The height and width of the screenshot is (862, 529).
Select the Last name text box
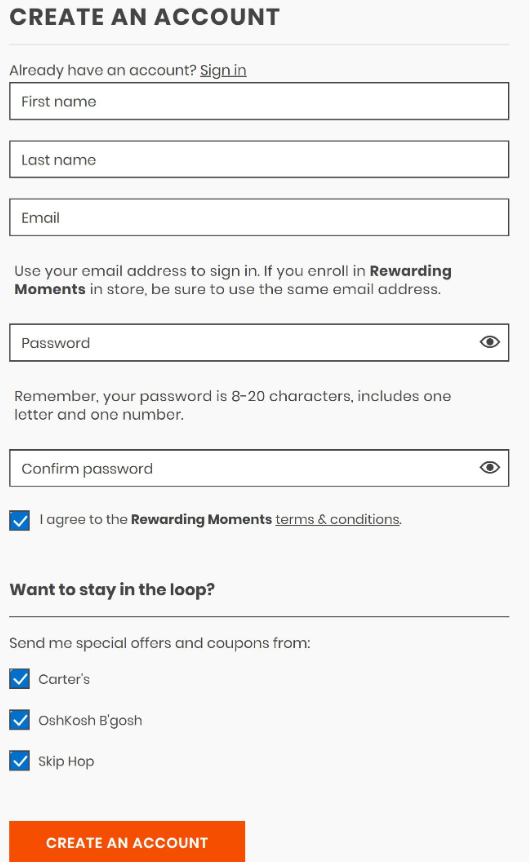coord(259,159)
